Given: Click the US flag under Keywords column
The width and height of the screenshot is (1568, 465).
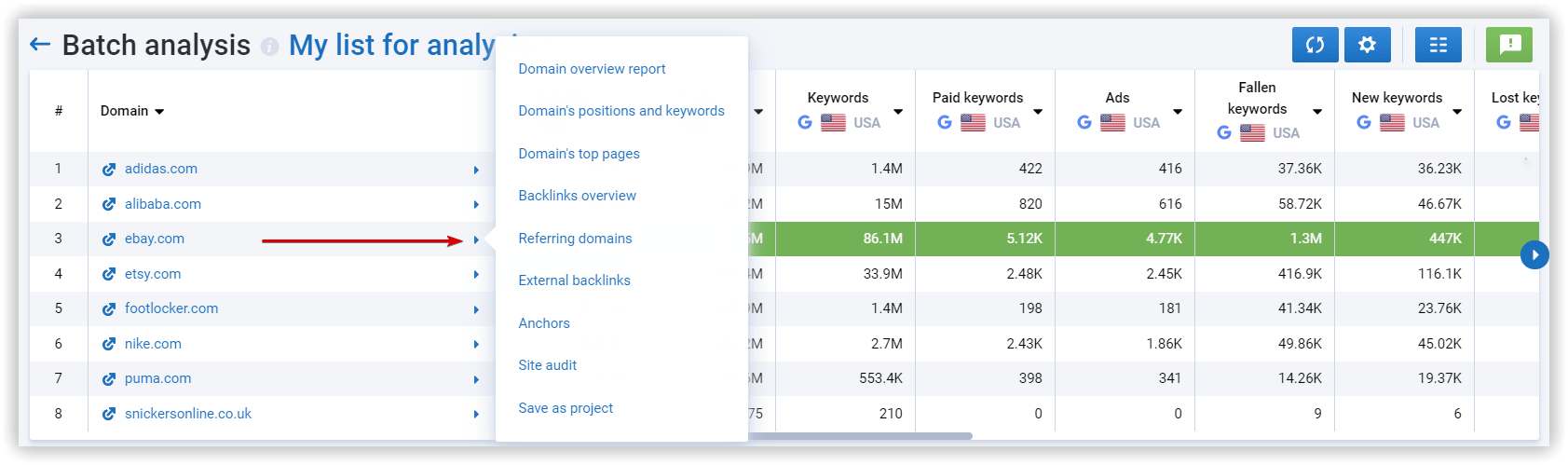Looking at the screenshot, I should (833, 122).
